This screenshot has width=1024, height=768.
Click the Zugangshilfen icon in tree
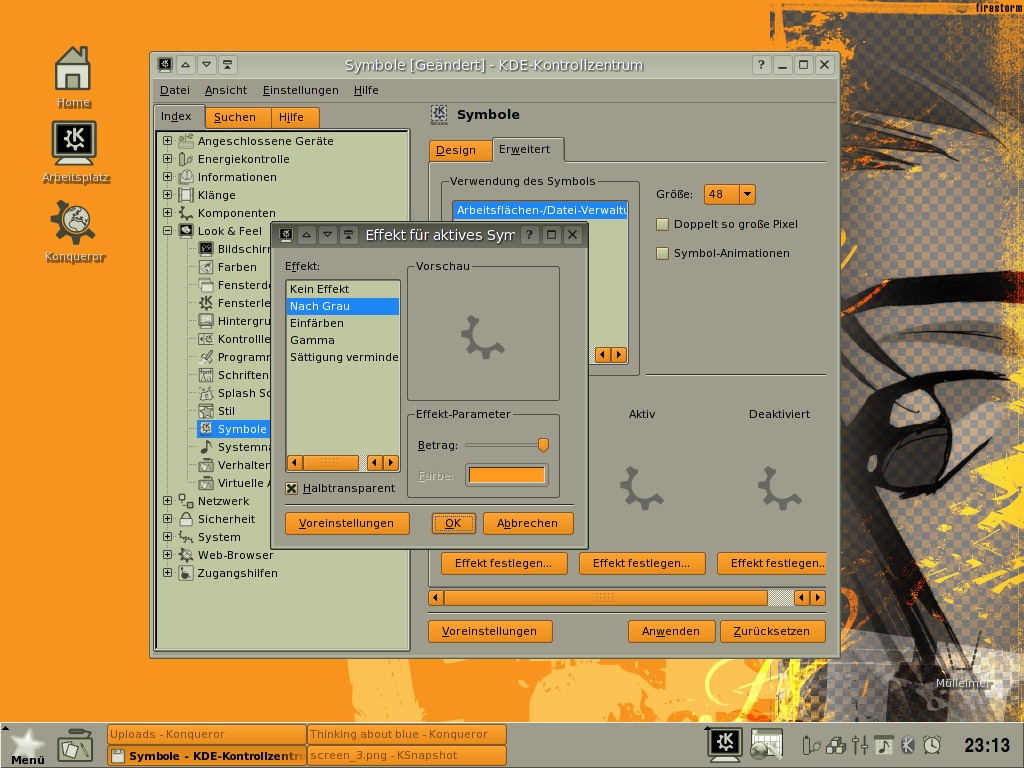(186, 573)
